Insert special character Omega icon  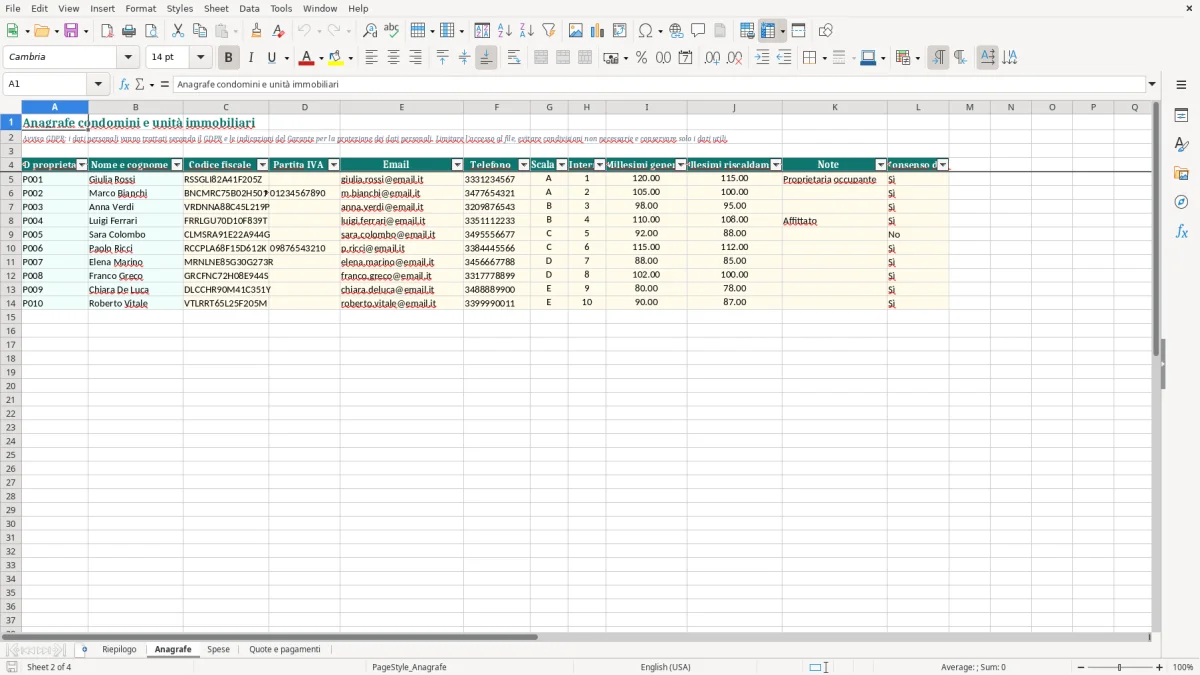pos(646,31)
